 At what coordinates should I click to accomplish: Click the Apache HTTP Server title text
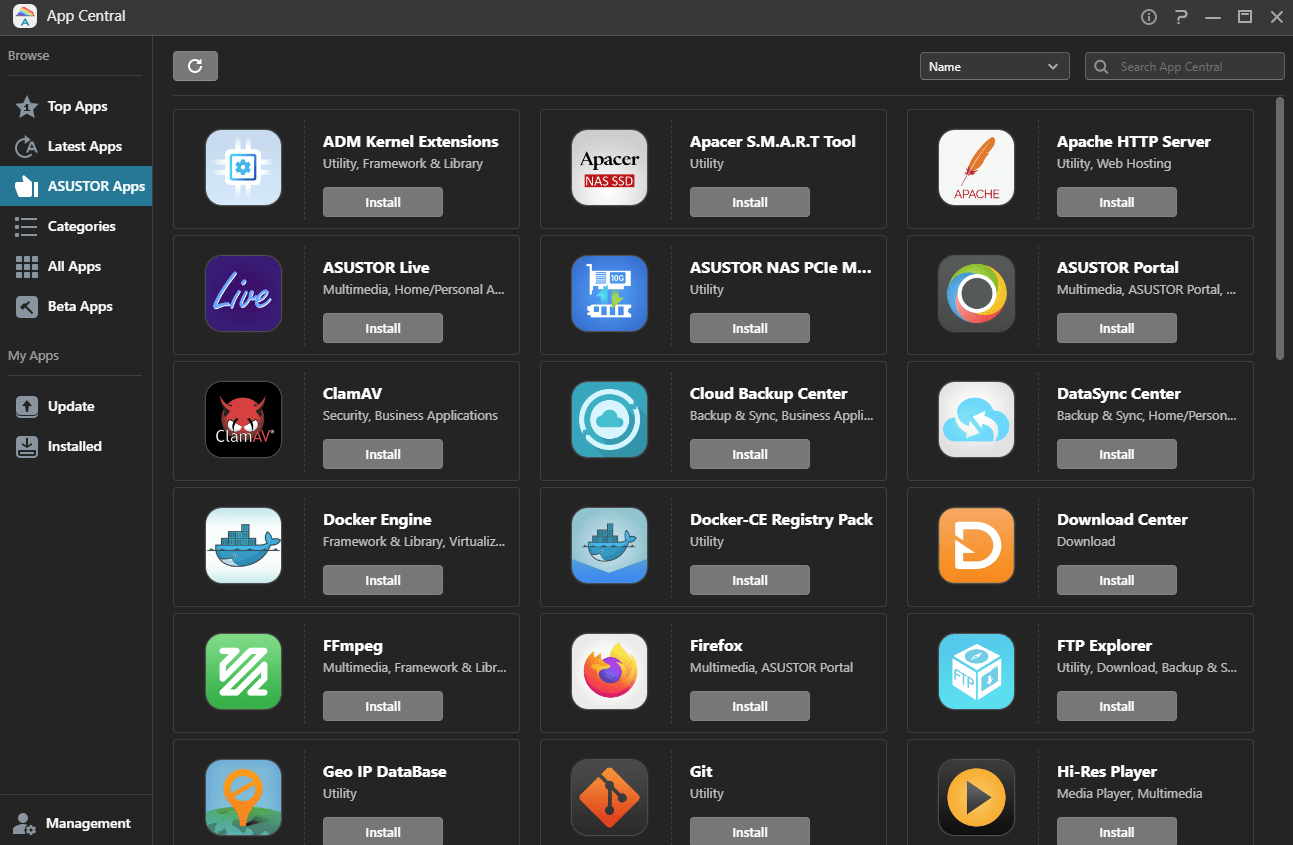[1134, 142]
